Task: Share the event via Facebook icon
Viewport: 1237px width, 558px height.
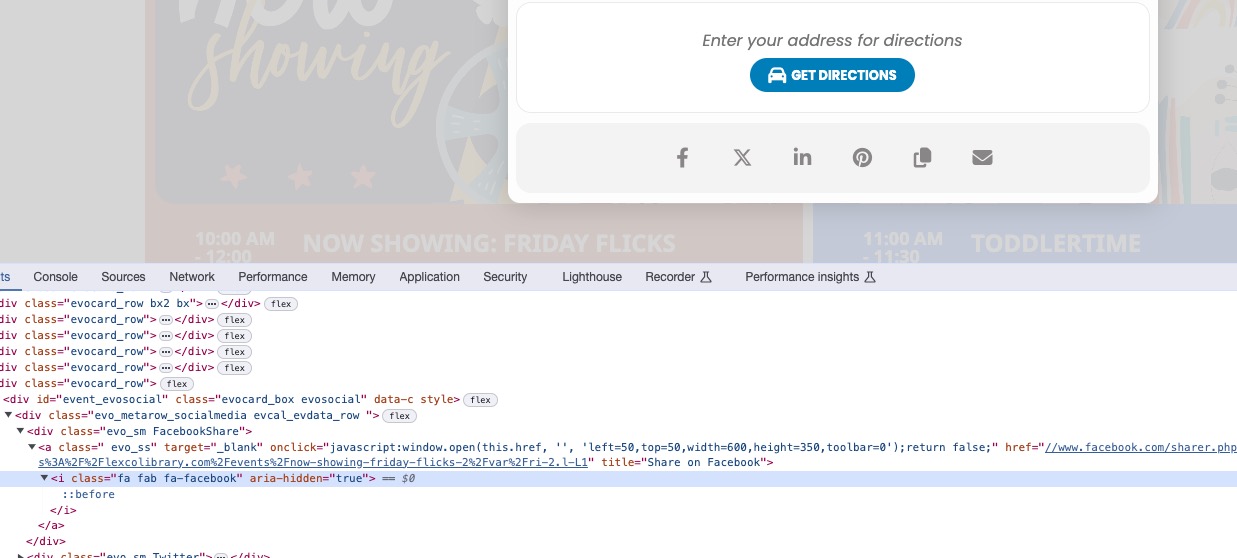Action: (x=682, y=158)
